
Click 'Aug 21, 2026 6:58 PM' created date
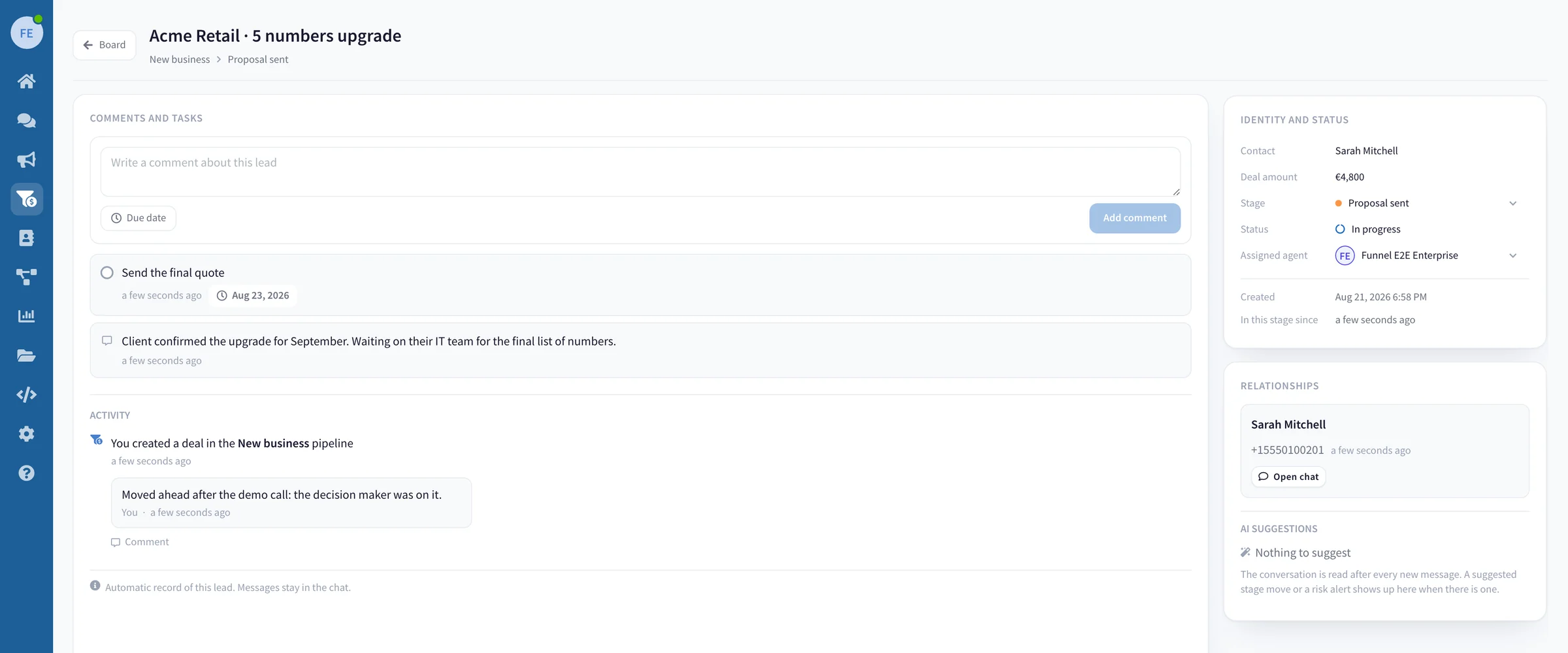click(x=1380, y=297)
